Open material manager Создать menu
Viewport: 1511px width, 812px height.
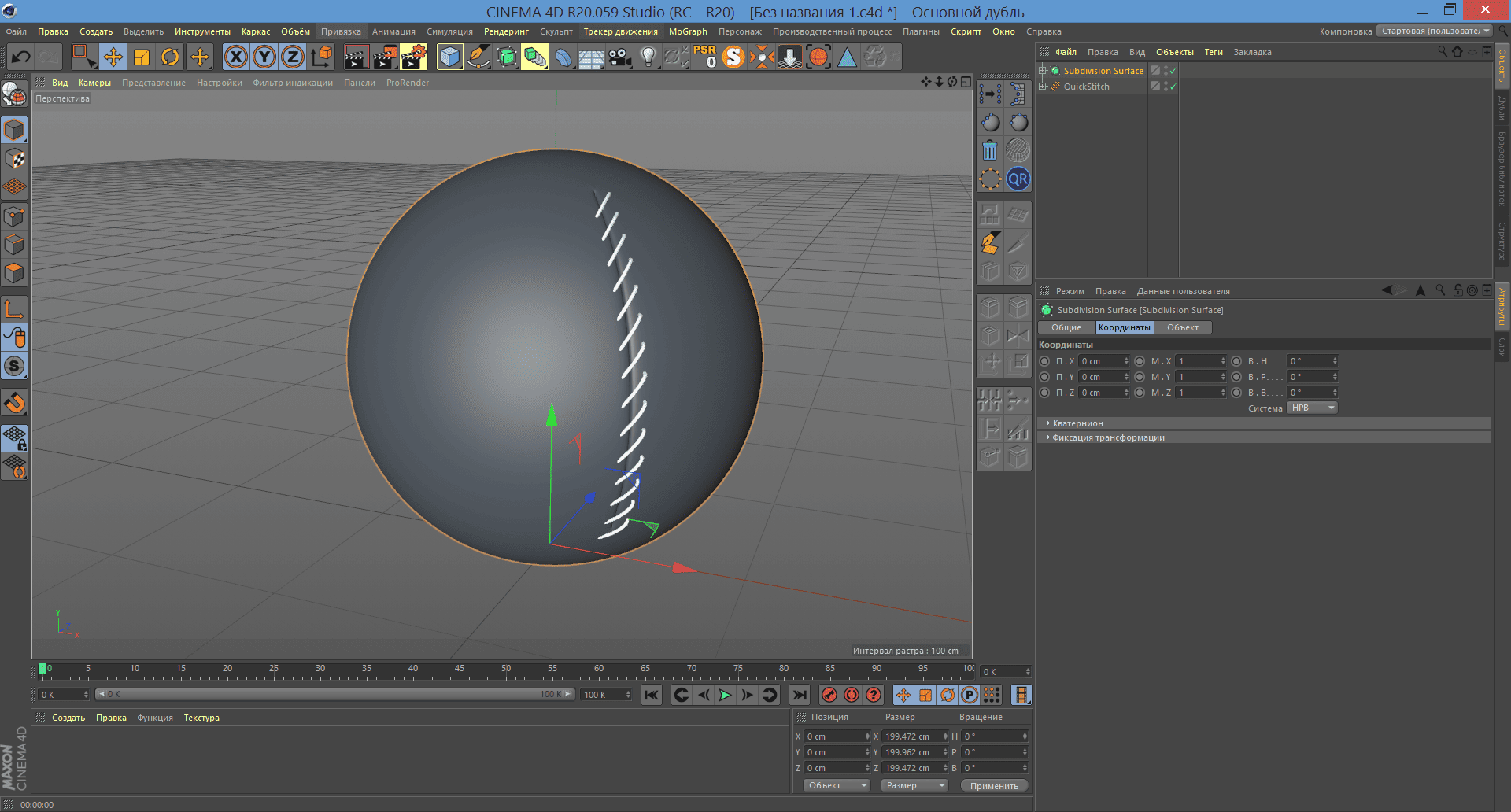point(68,718)
